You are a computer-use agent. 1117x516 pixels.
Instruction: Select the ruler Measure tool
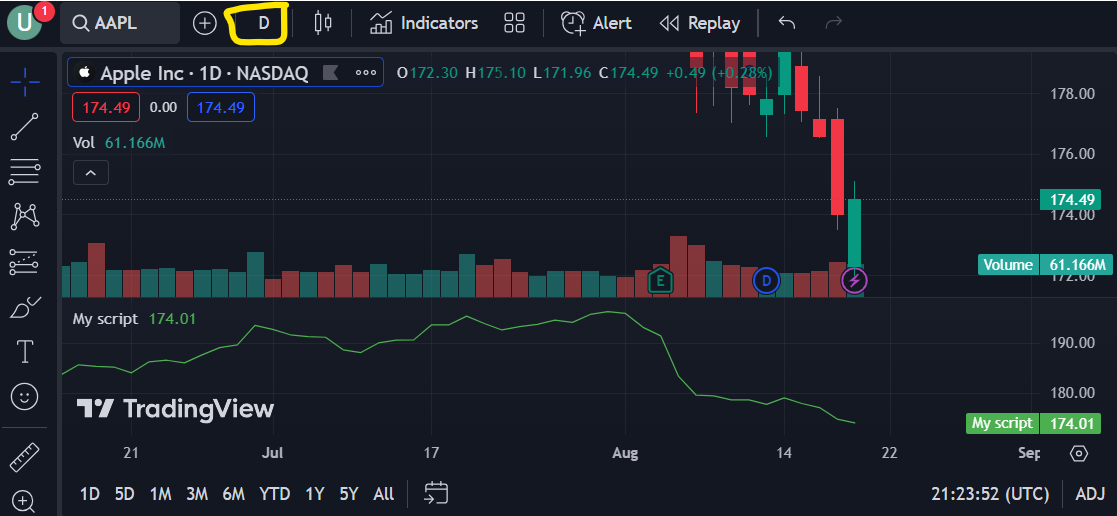click(25, 458)
